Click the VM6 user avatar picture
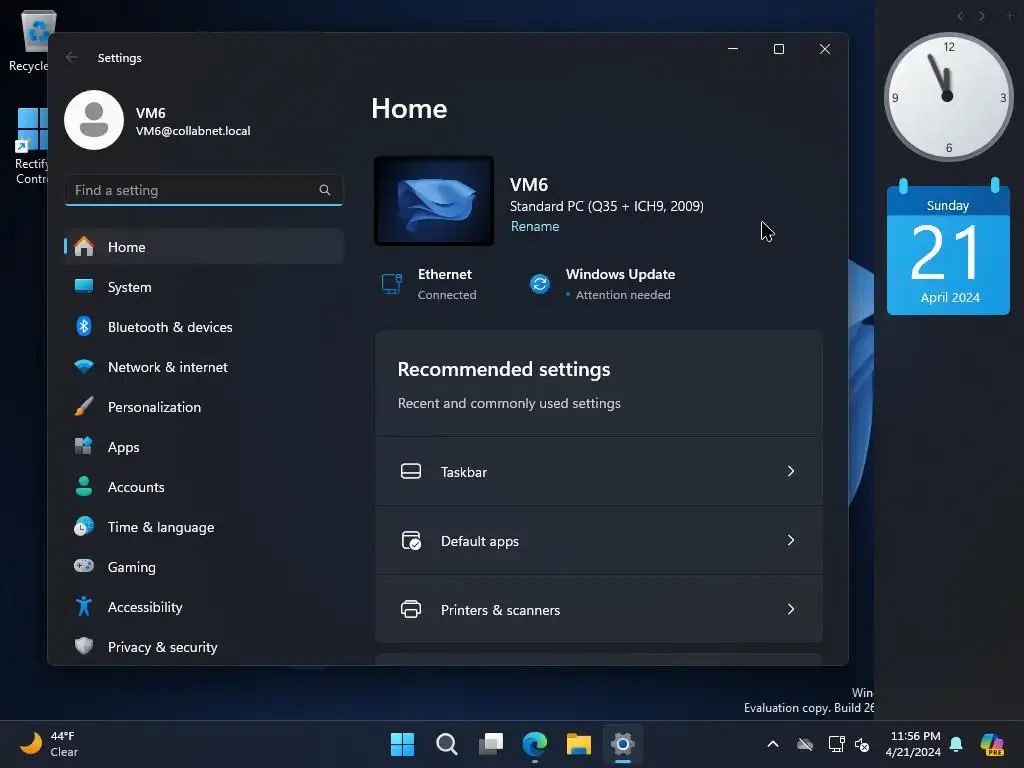The image size is (1024, 768). tap(94, 120)
